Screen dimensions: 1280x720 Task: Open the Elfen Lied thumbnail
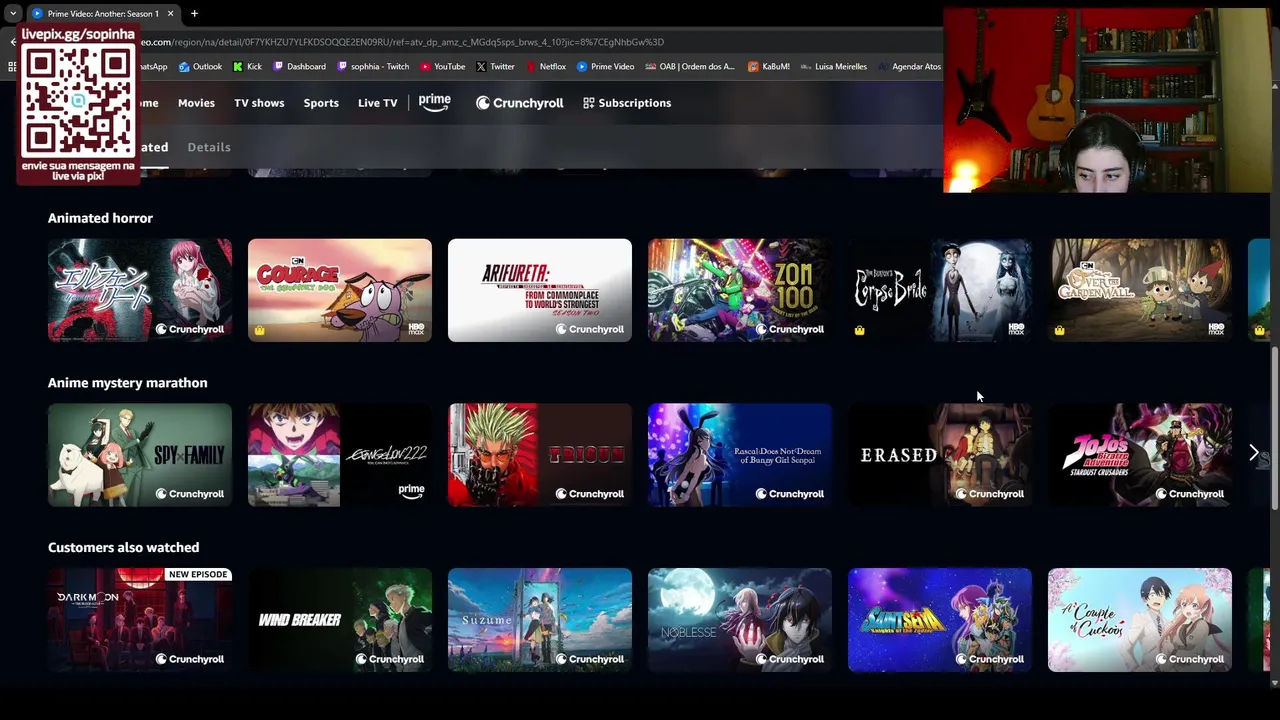click(x=140, y=290)
